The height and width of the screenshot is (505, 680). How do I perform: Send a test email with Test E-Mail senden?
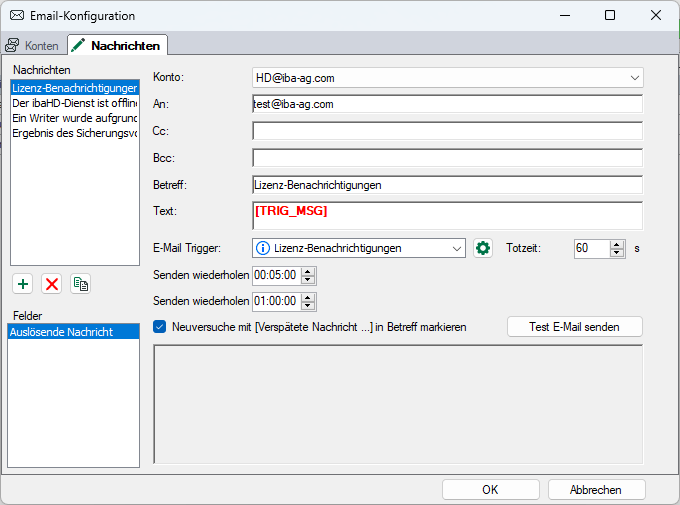coord(575,327)
